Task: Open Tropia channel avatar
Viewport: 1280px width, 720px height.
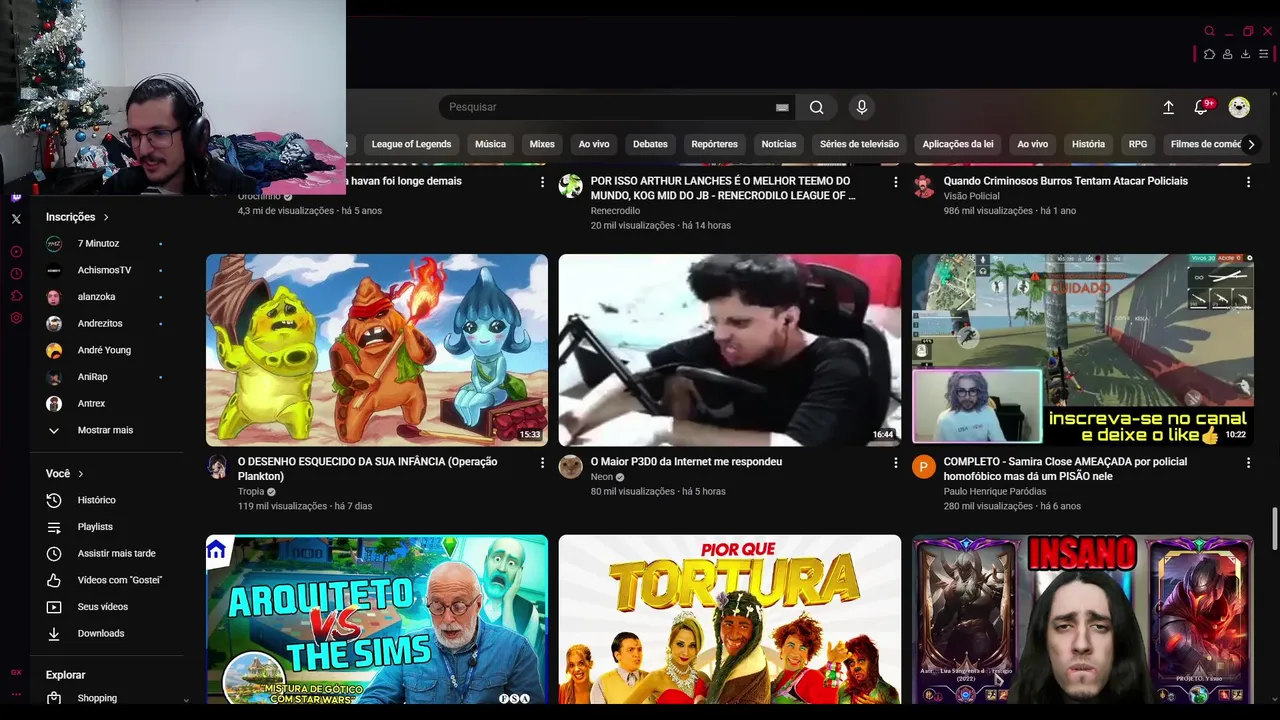Action: pos(217,467)
